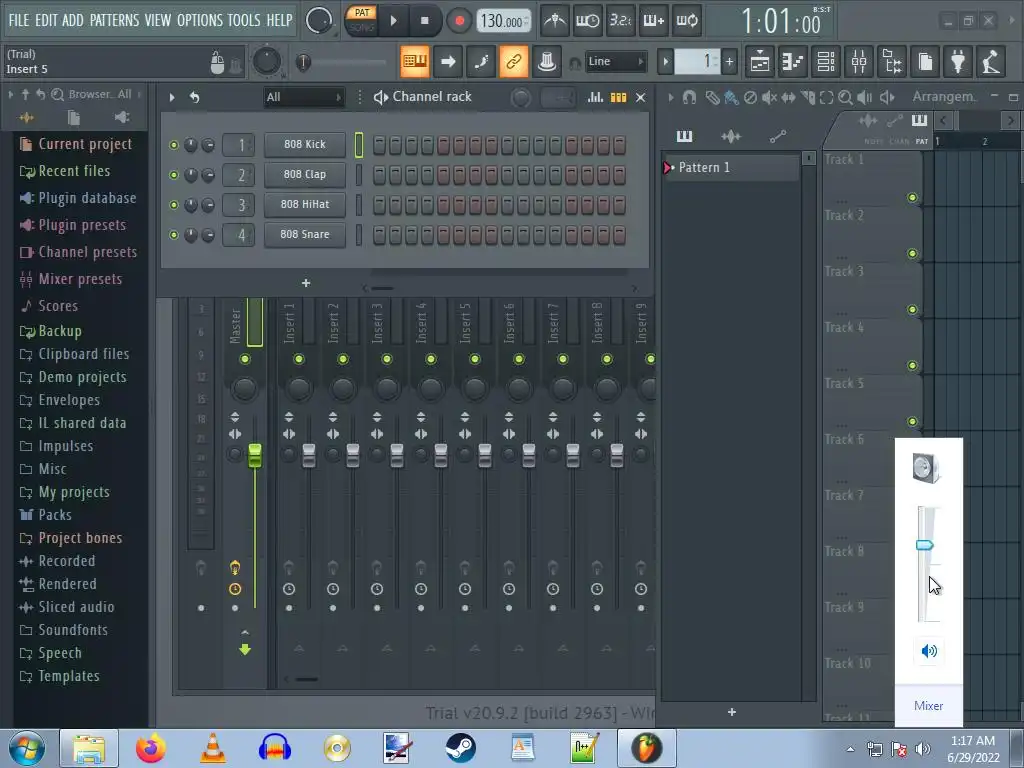Click the picker panel automation icon

pos(777,136)
